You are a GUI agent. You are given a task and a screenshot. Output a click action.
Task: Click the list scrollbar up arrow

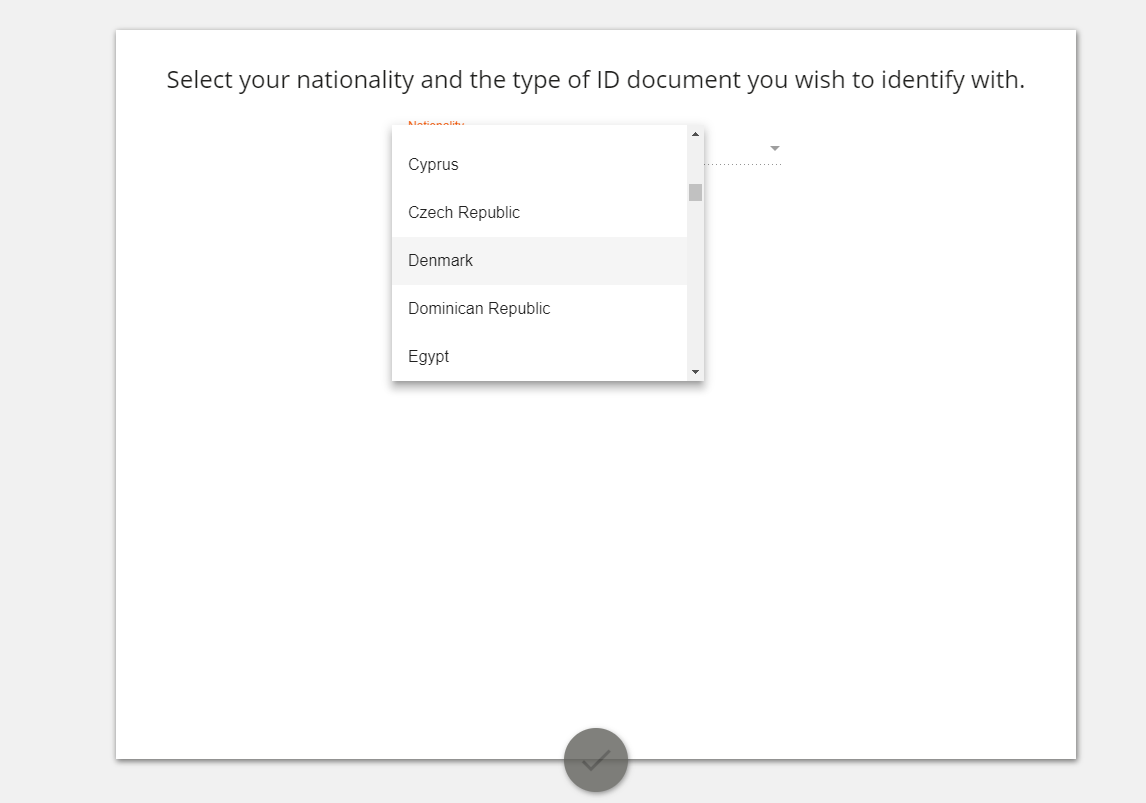[x=695, y=134]
